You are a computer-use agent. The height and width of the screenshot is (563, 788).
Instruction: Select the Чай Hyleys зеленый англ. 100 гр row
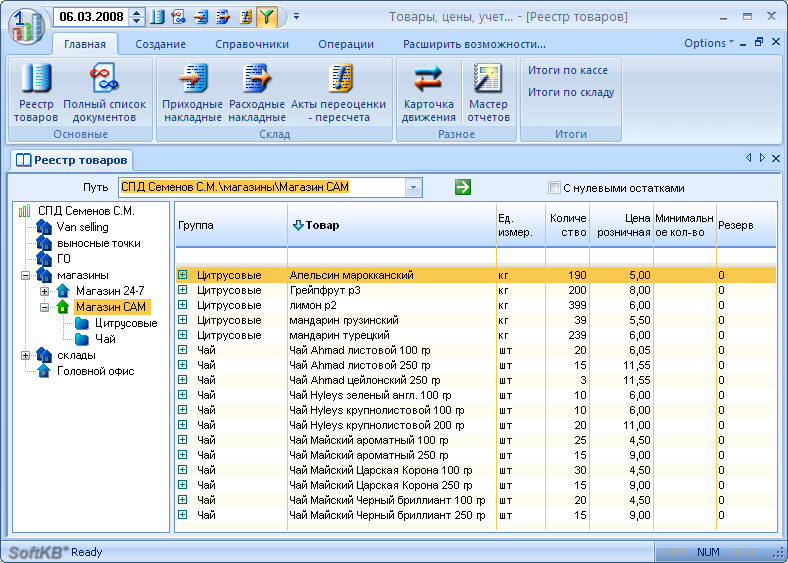pyautogui.click(x=475, y=395)
